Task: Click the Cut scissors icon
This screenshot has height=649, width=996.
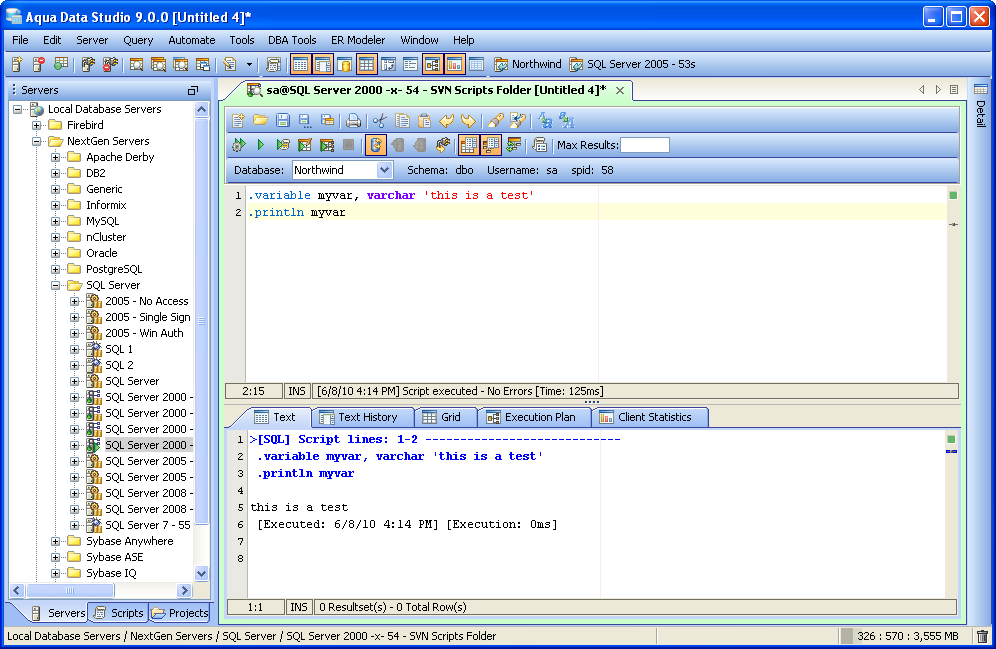Action: (379, 120)
